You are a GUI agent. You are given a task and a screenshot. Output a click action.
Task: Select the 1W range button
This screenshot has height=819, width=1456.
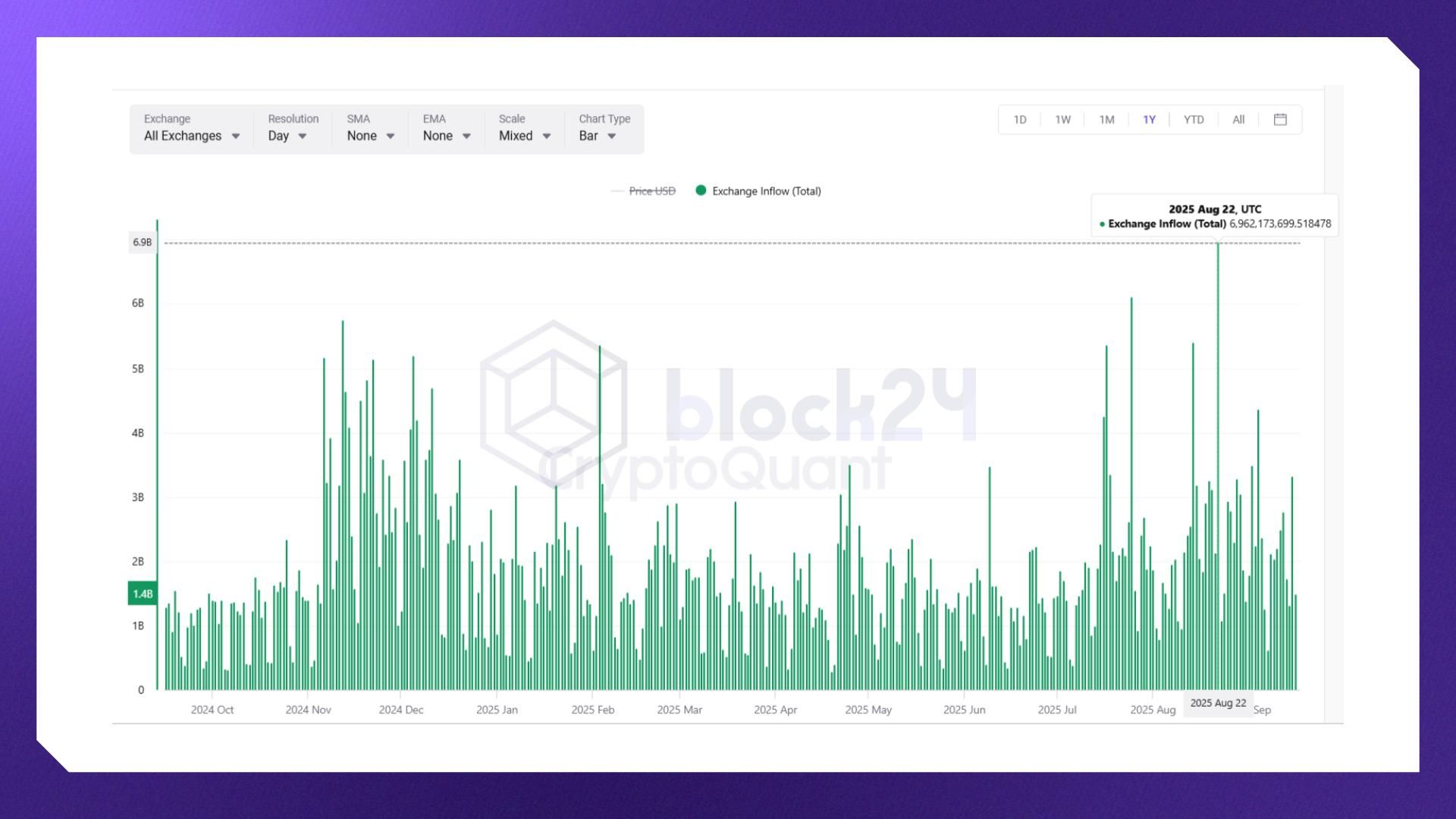[1062, 119]
